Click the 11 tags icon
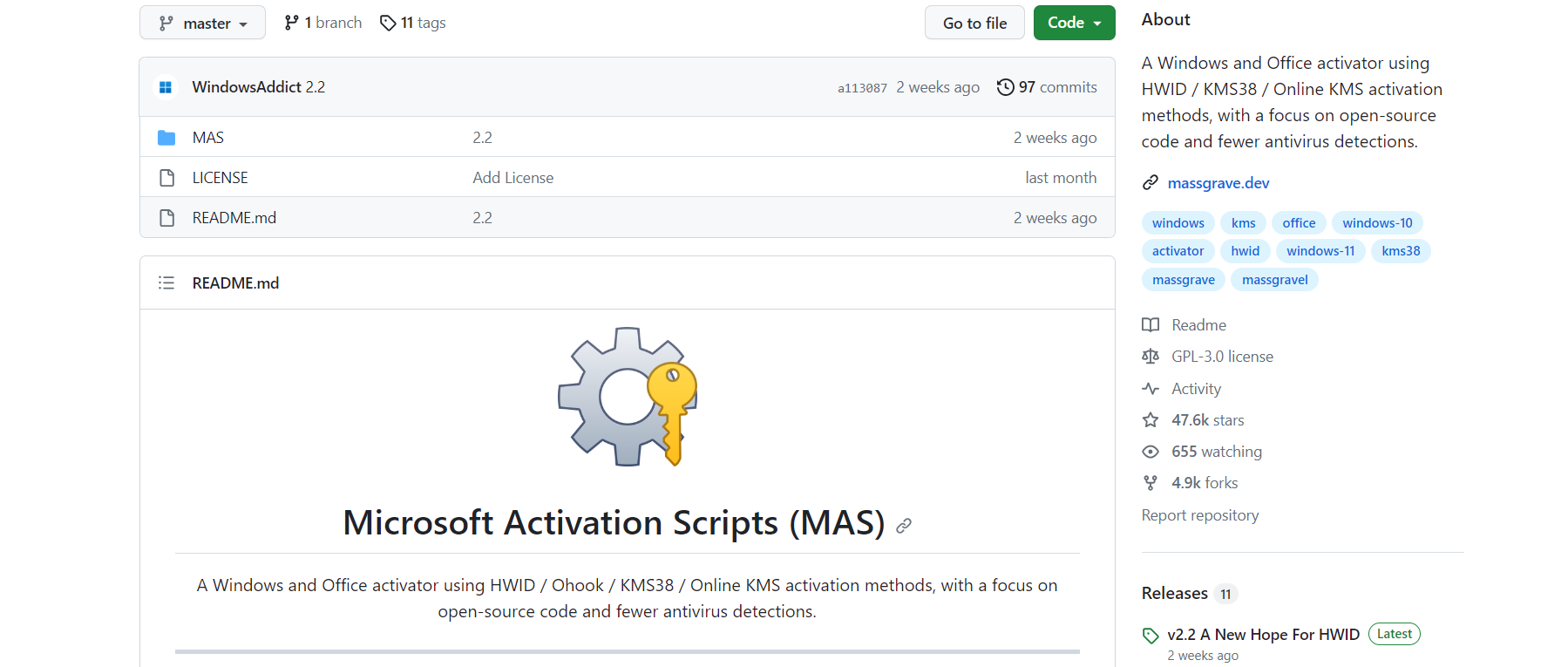Image resolution: width=1568 pixels, height=667 pixels. pos(388,23)
